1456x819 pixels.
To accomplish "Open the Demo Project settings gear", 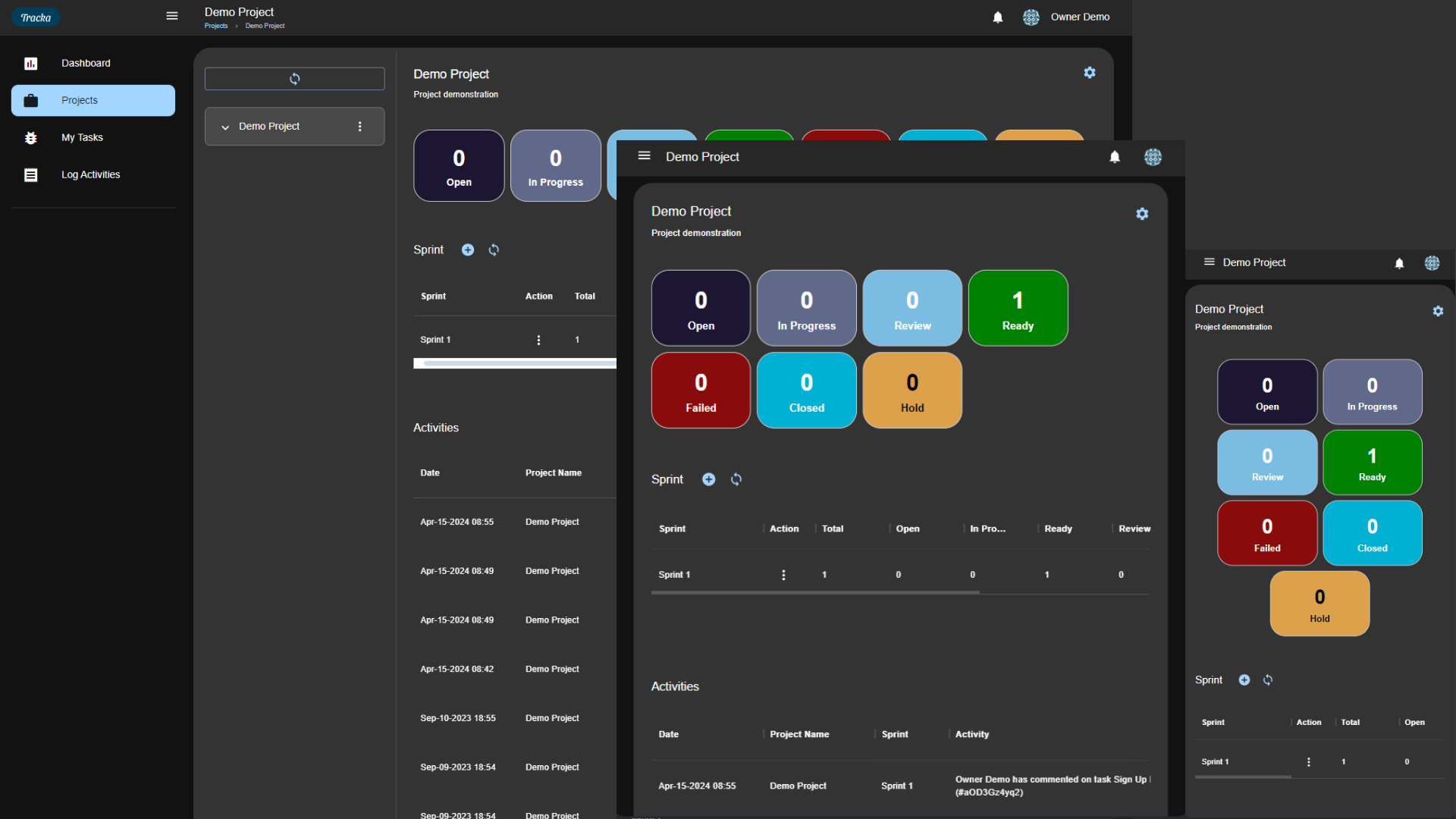I will tap(1090, 73).
